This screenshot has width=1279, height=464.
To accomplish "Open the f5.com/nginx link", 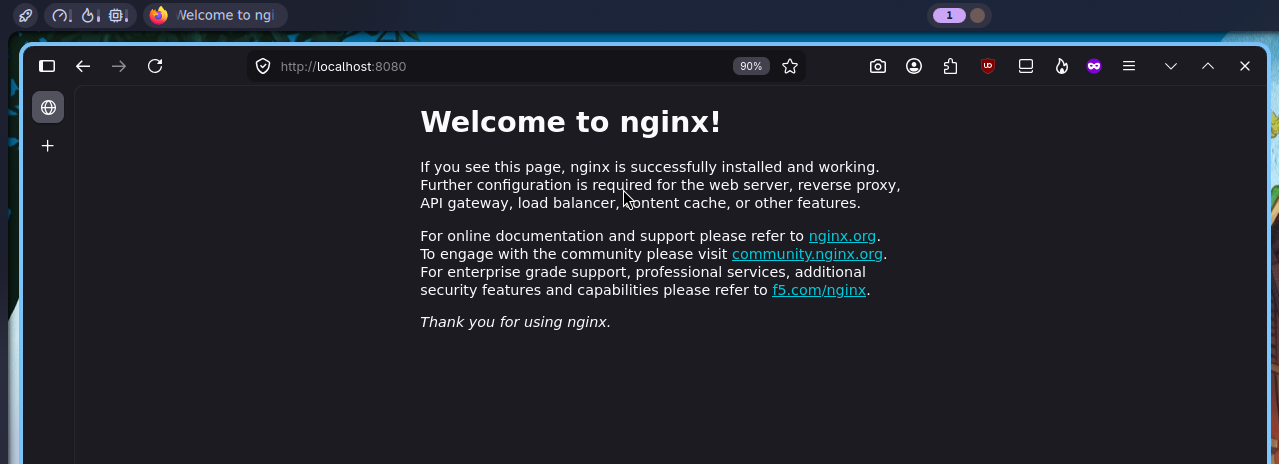I will click(819, 290).
